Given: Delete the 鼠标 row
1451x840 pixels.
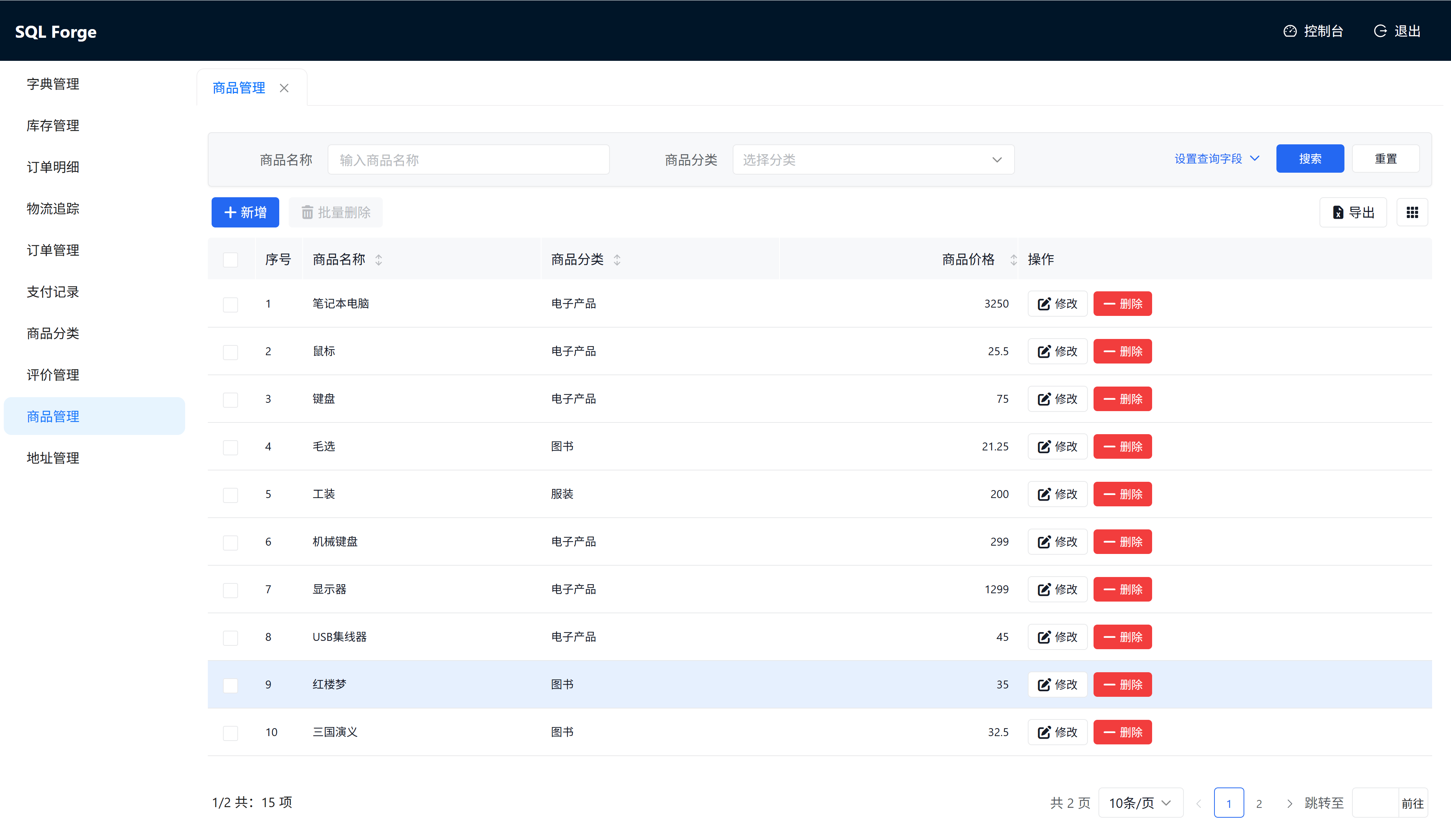Looking at the screenshot, I should point(1122,351).
